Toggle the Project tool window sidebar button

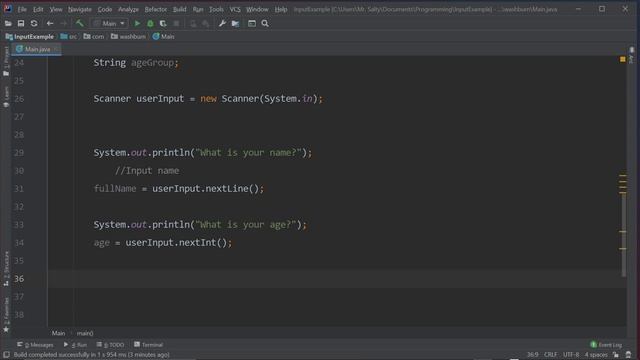(6, 61)
